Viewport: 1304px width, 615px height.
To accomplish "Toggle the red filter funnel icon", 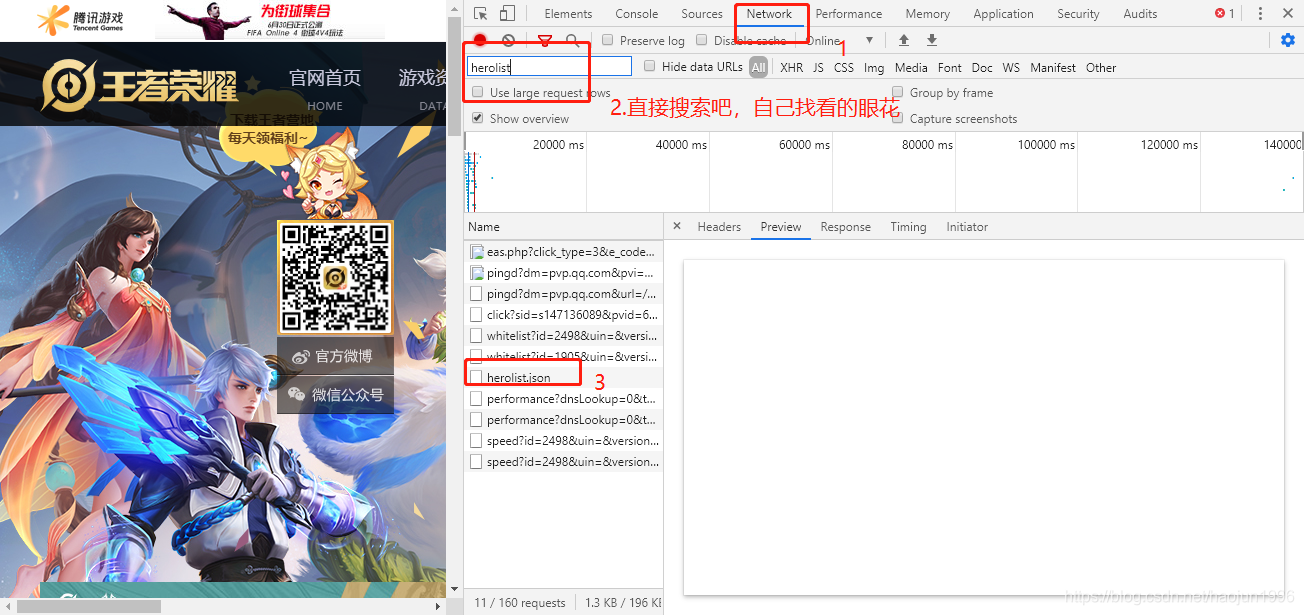I will 545,41.
